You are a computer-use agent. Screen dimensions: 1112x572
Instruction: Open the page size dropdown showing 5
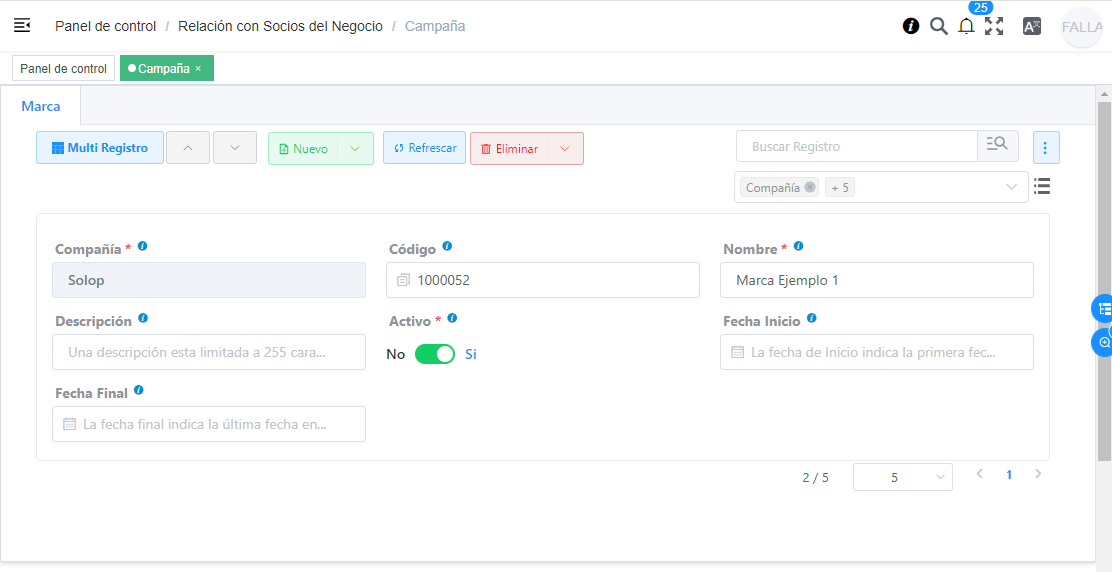pyautogui.click(x=902, y=477)
